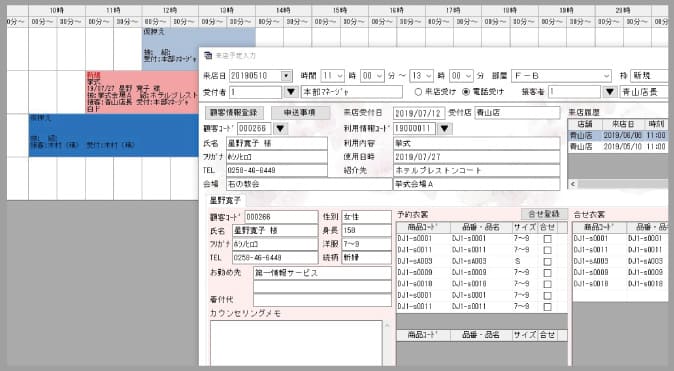Open the start hour dropdown showing 11
Viewport: 674px width, 371px height.
[x=340, y=76]
